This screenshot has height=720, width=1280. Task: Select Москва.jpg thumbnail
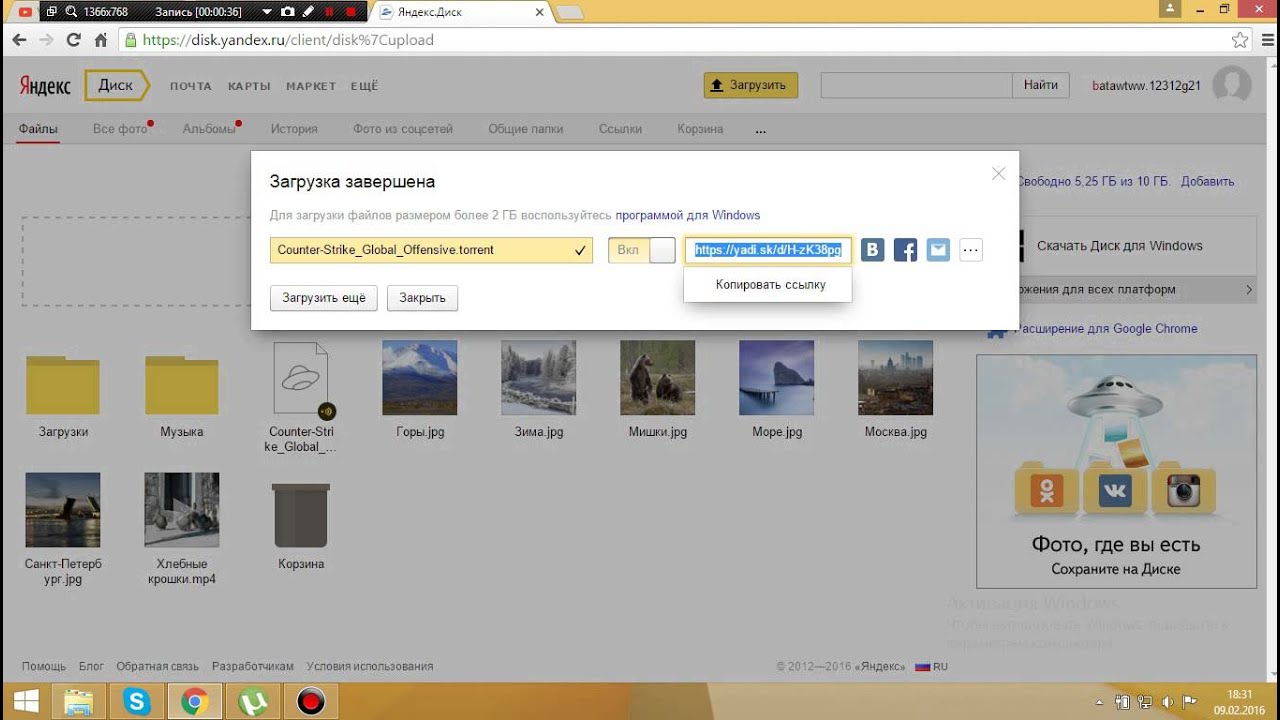pos(896,378)
